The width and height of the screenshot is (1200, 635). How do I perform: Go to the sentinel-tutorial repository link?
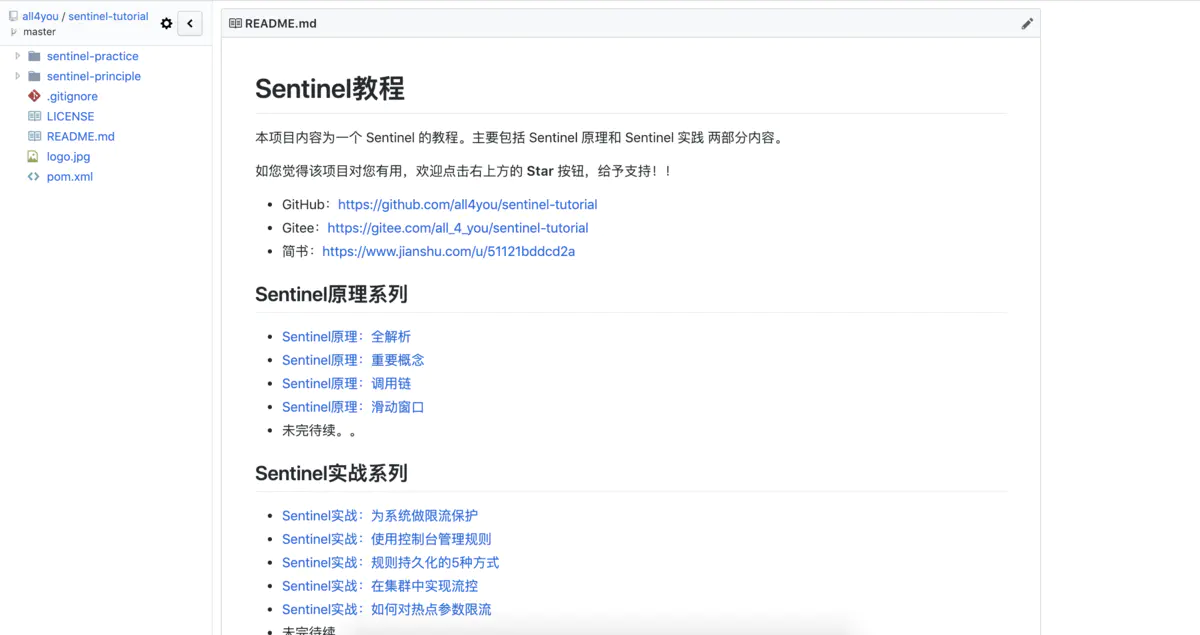tap(108, 16)
